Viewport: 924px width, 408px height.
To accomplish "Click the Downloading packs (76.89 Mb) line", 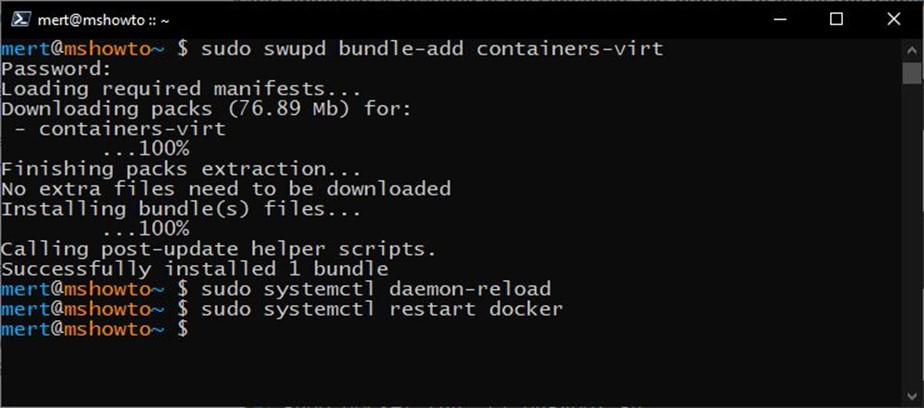I will click(206, 109).
